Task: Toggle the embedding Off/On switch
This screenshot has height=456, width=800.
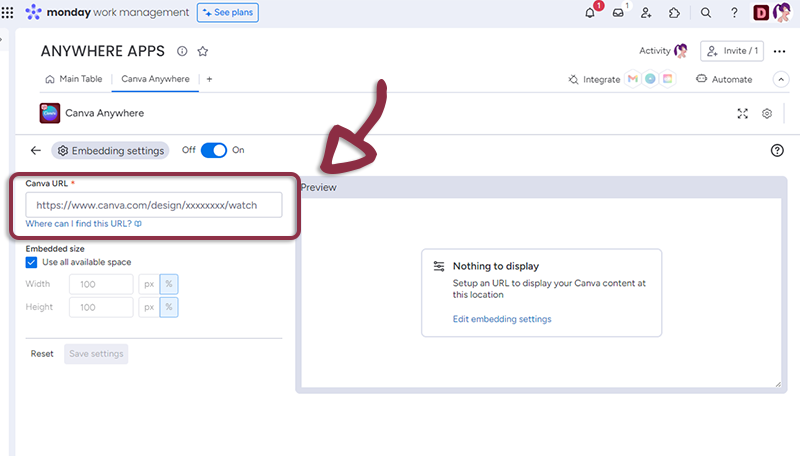Action: (x=214, y=150)
